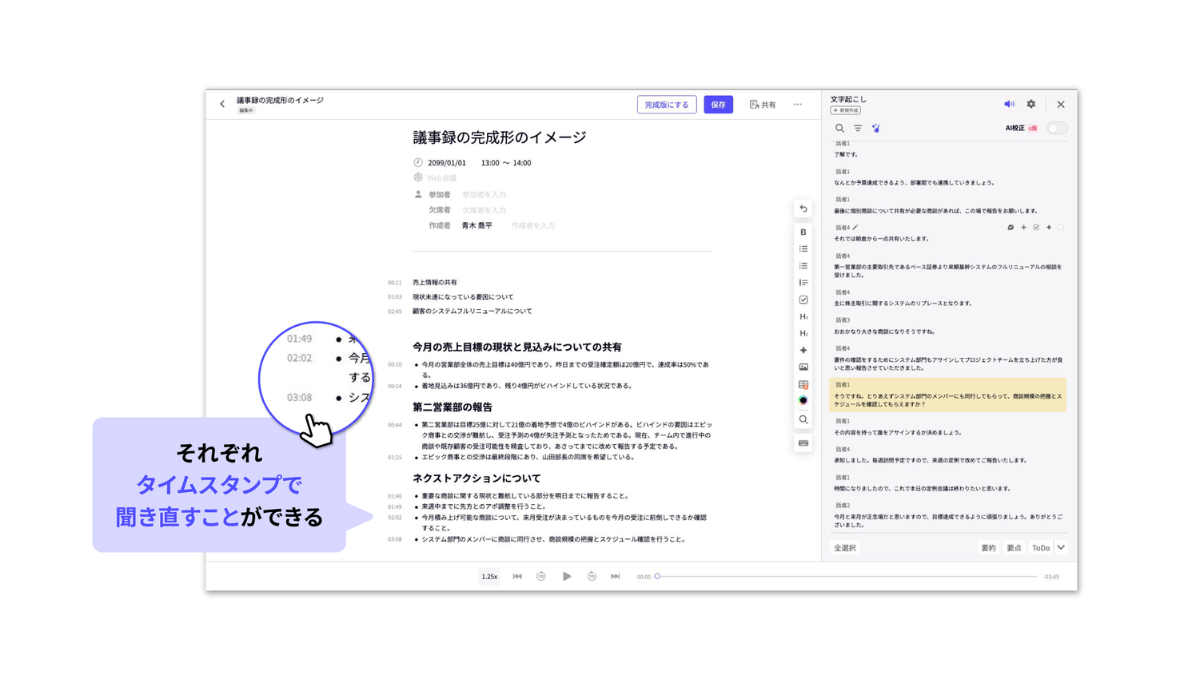This screenshot has width=1200, height=675.
Task: Open the 1.25x playback speed selector
Action: 489,576
